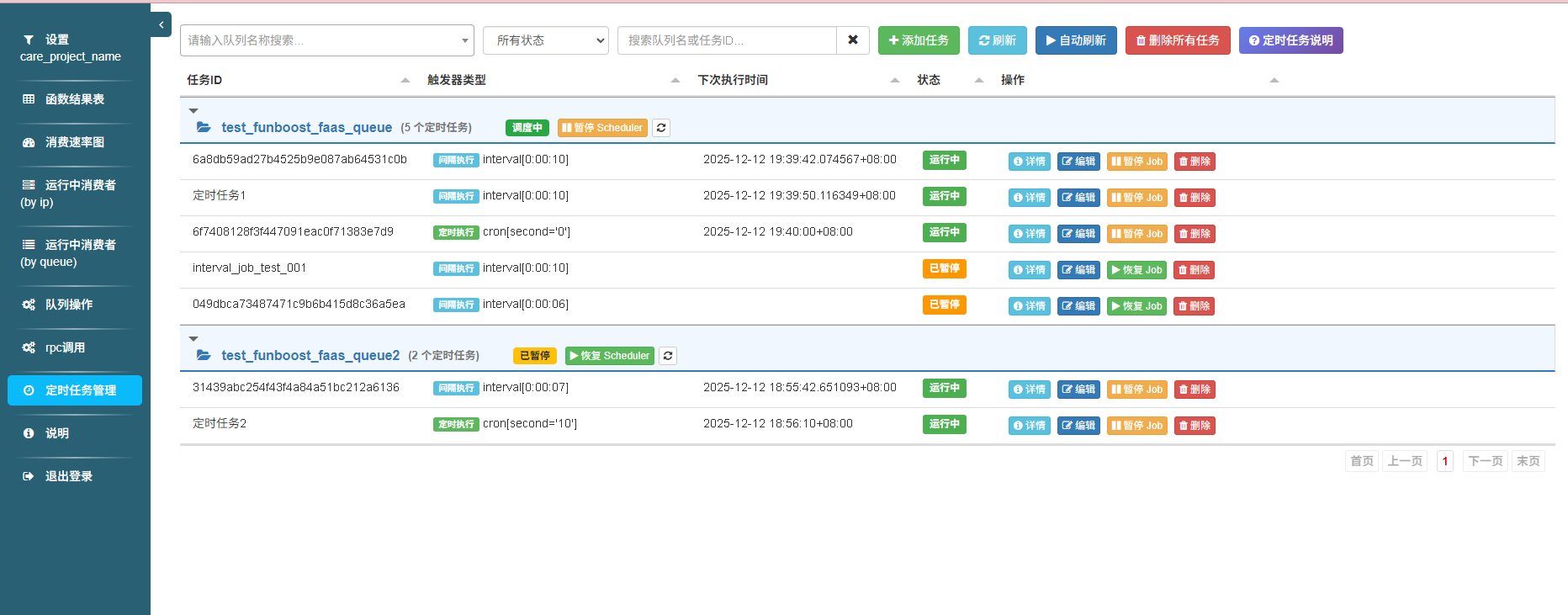Go to 首页 in pagination
1568x615 pixels.
tap(1362, 461)
